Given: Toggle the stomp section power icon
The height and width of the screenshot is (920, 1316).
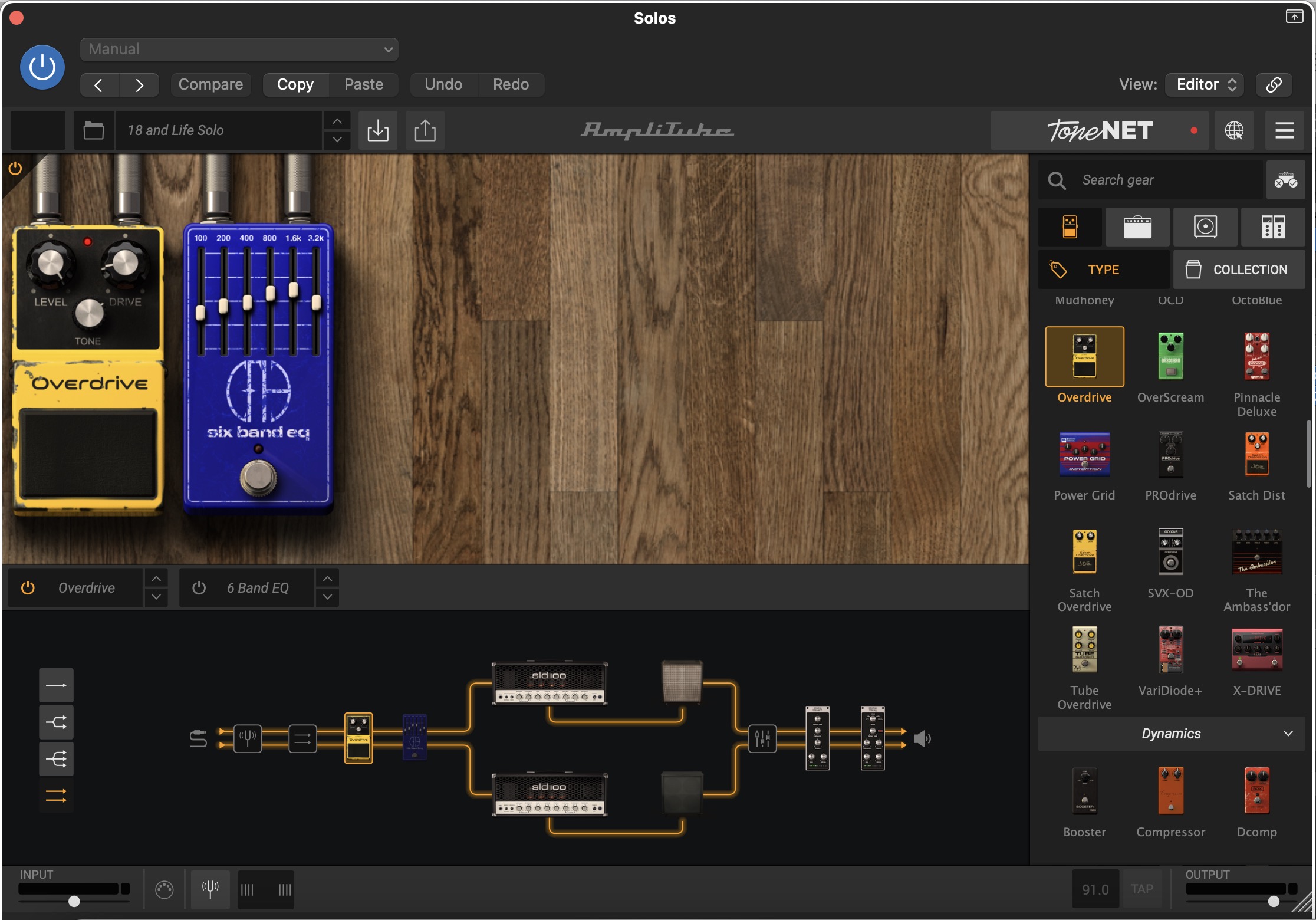Looking at the screenshot, I should (x=15, y=169).
